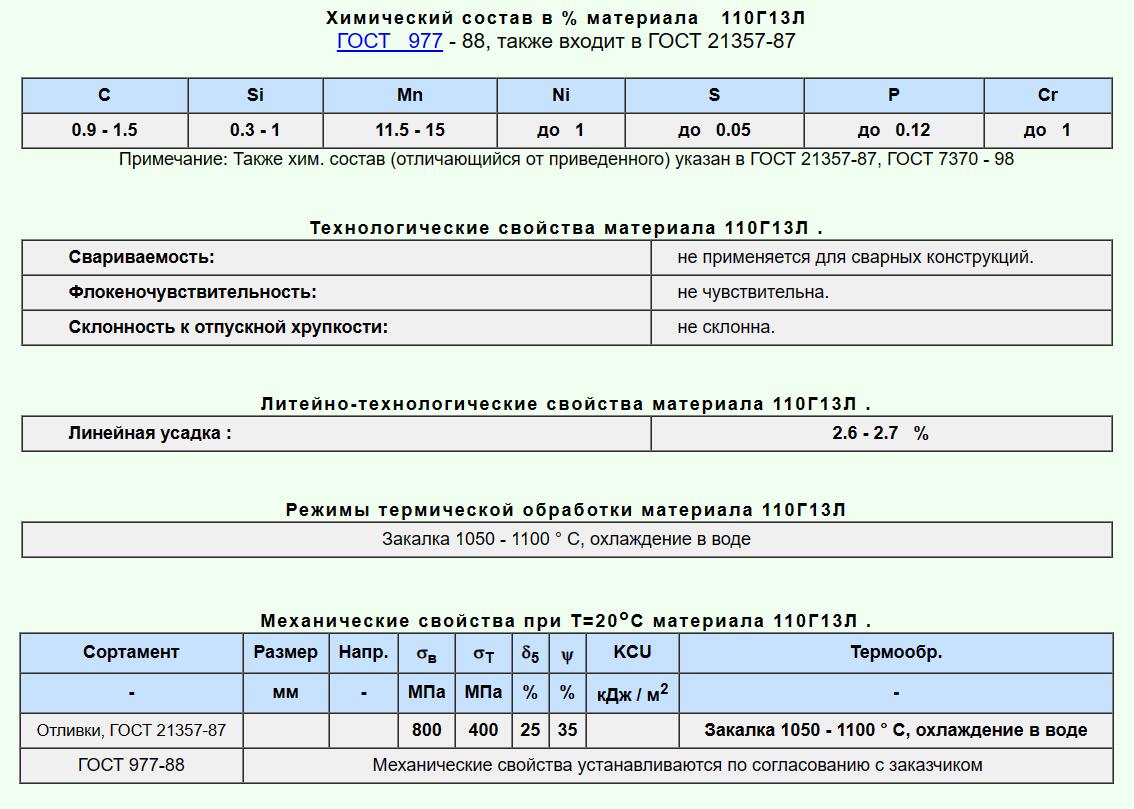Select the не применяется для сварных конструкций cell
The image size is (1134, 809).
[x=855, y=257]
